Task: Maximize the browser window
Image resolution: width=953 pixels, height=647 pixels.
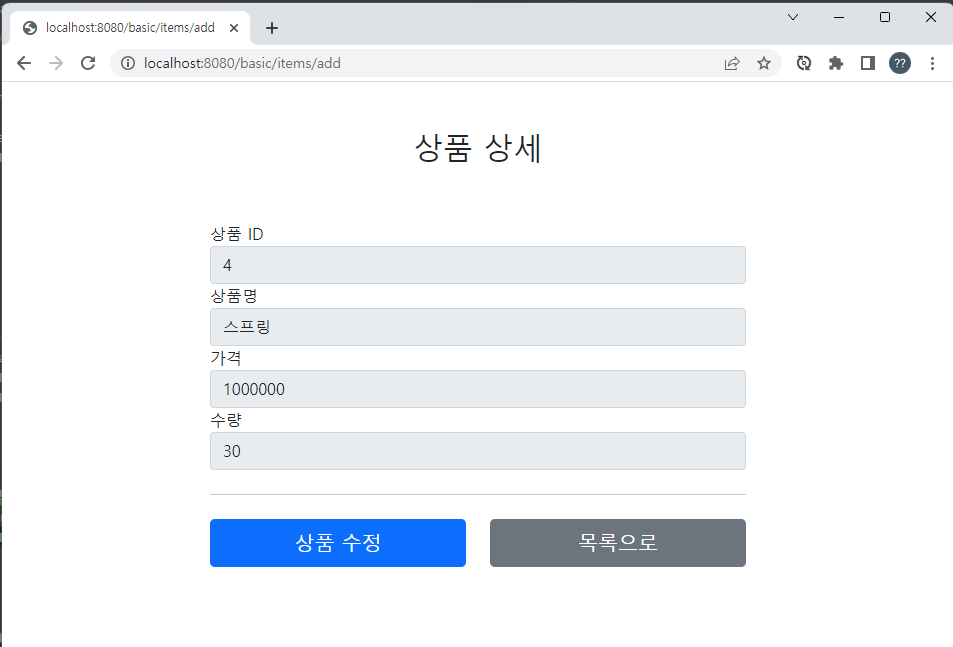Action: 885,17
